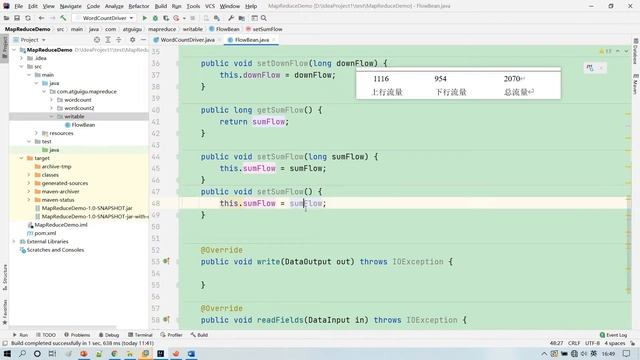Click the Back navigation arrow
This screenshot has height=360, width=640.
coord(41,18)
